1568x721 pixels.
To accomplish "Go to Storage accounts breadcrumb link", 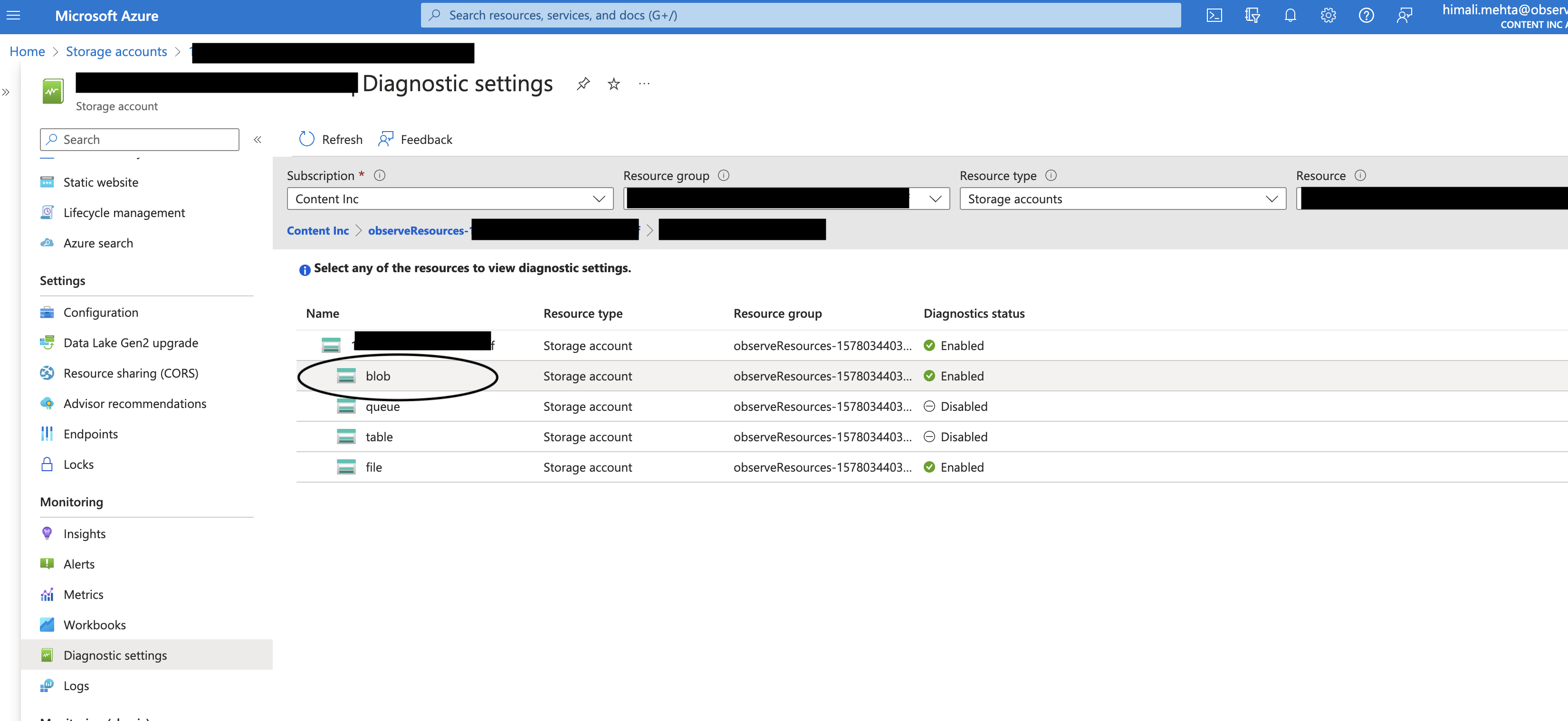I will click(116, 52).
